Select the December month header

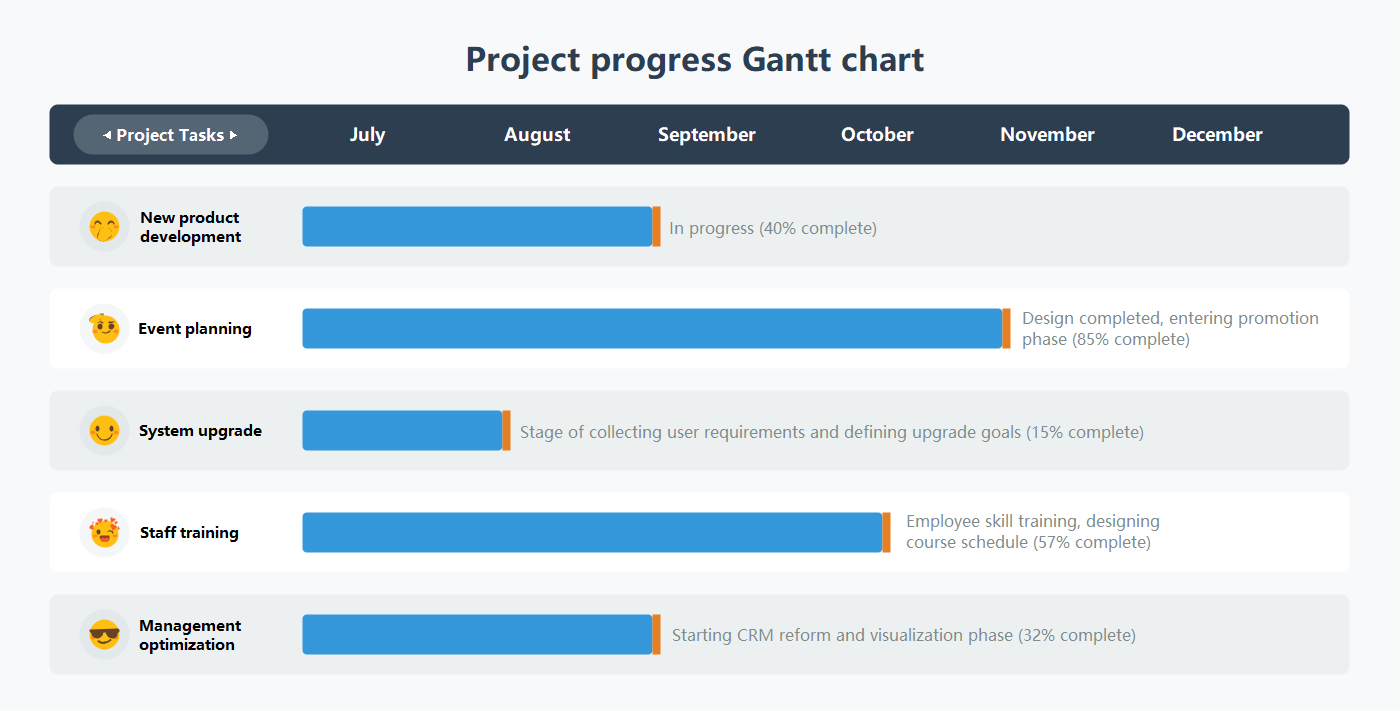pos(1217,135)
